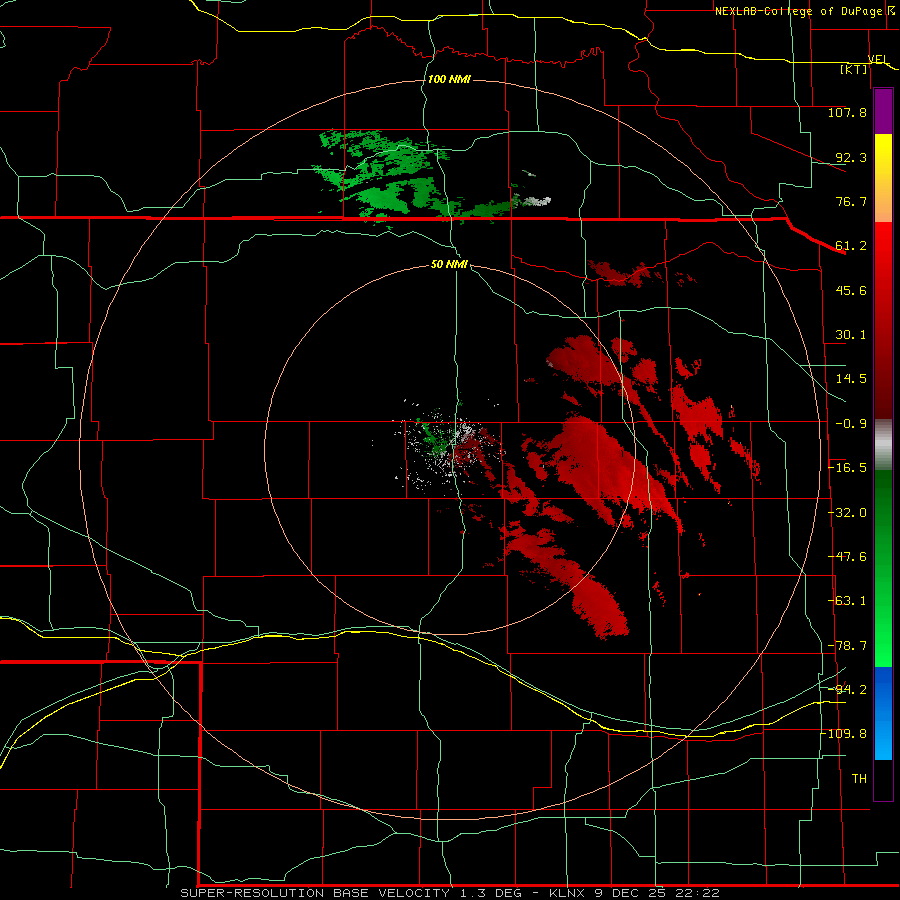This screenshot has height=900, width=900.
Task: Click the yellow-orange segment of the color bar
Action: (x=883, y=178)
